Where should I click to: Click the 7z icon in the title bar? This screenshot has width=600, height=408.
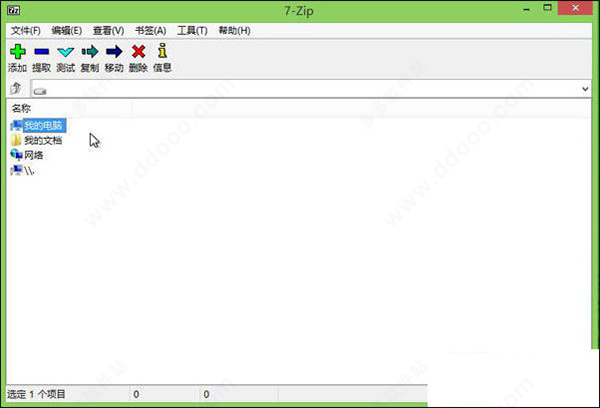[14, 10]
